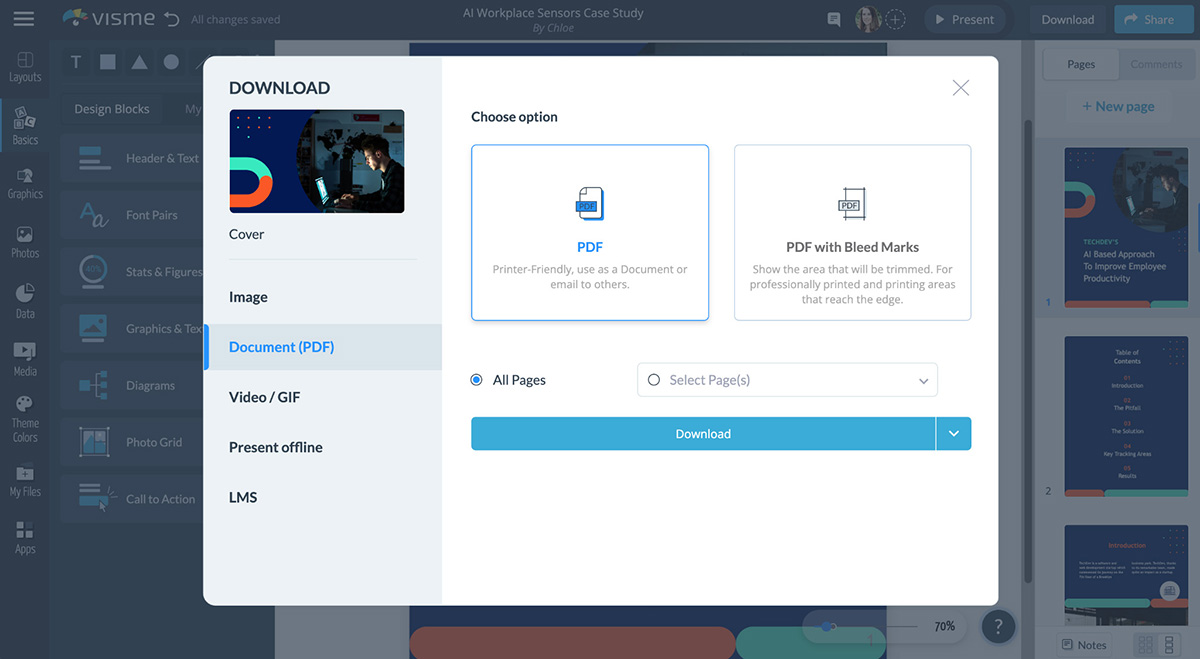This screenshot has height=659, width=1200.
Task: Click the New page button
Action: click(x=1119, y=106)
